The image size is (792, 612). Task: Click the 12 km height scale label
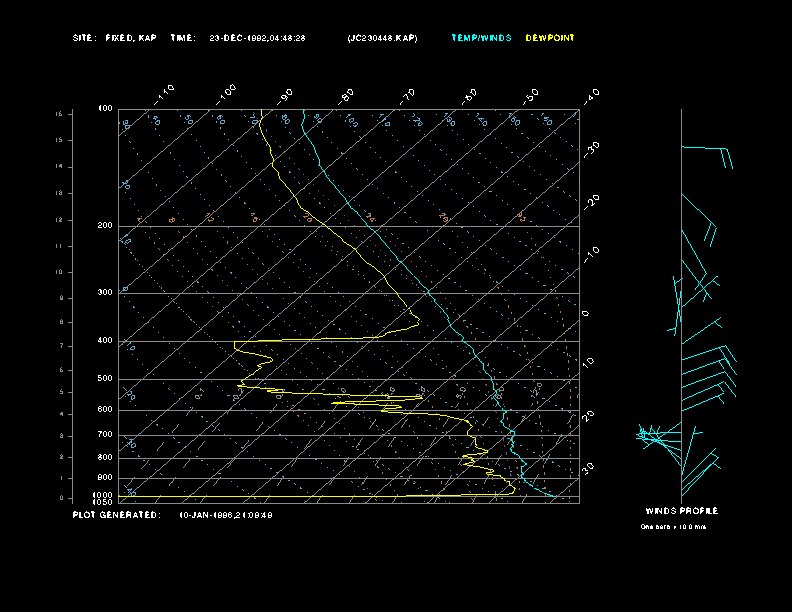coord(59,220)
